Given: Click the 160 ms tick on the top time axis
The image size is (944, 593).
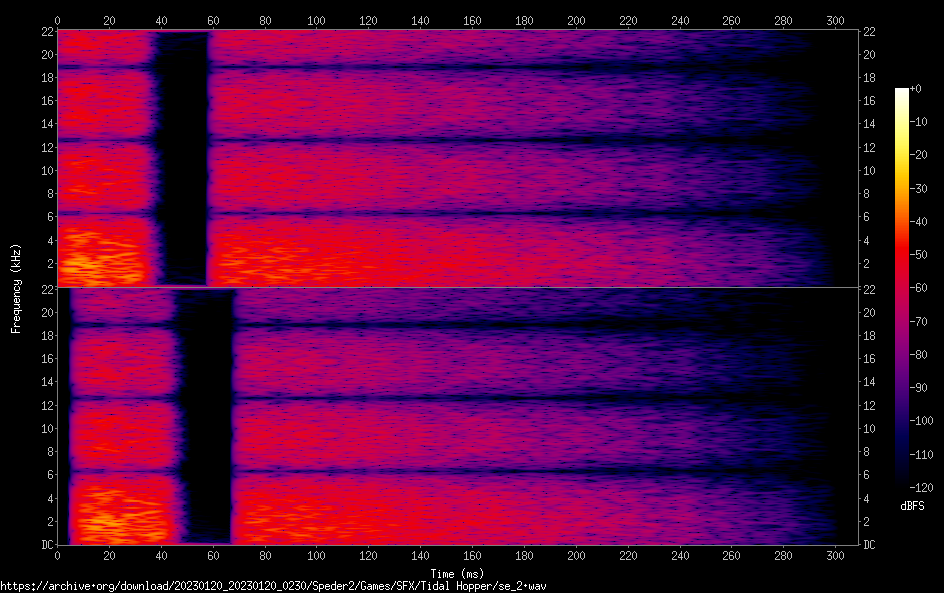Looking at the screenshot, I should 472,20.
